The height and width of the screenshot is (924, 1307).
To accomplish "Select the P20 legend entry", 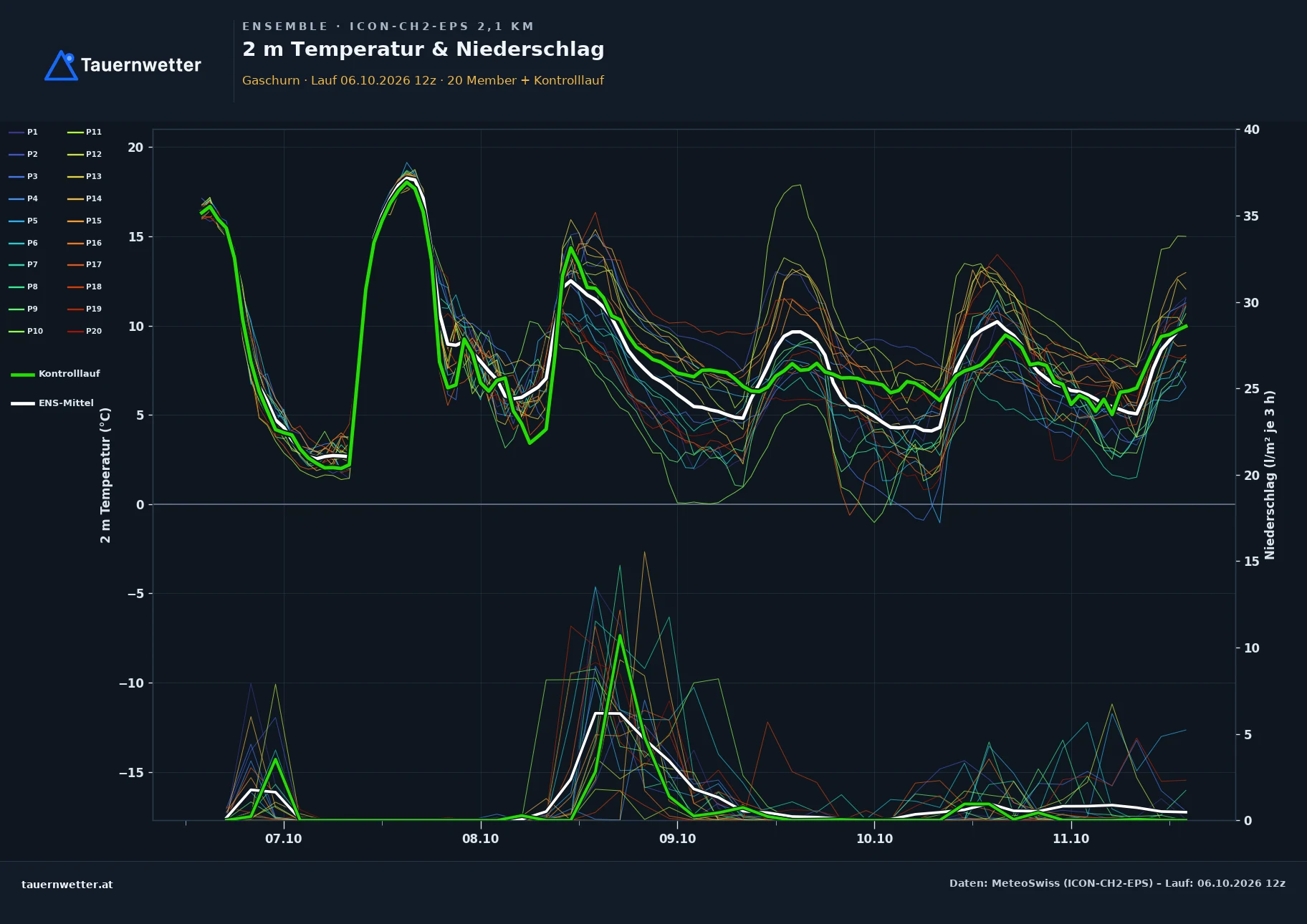I will [85, 331].
